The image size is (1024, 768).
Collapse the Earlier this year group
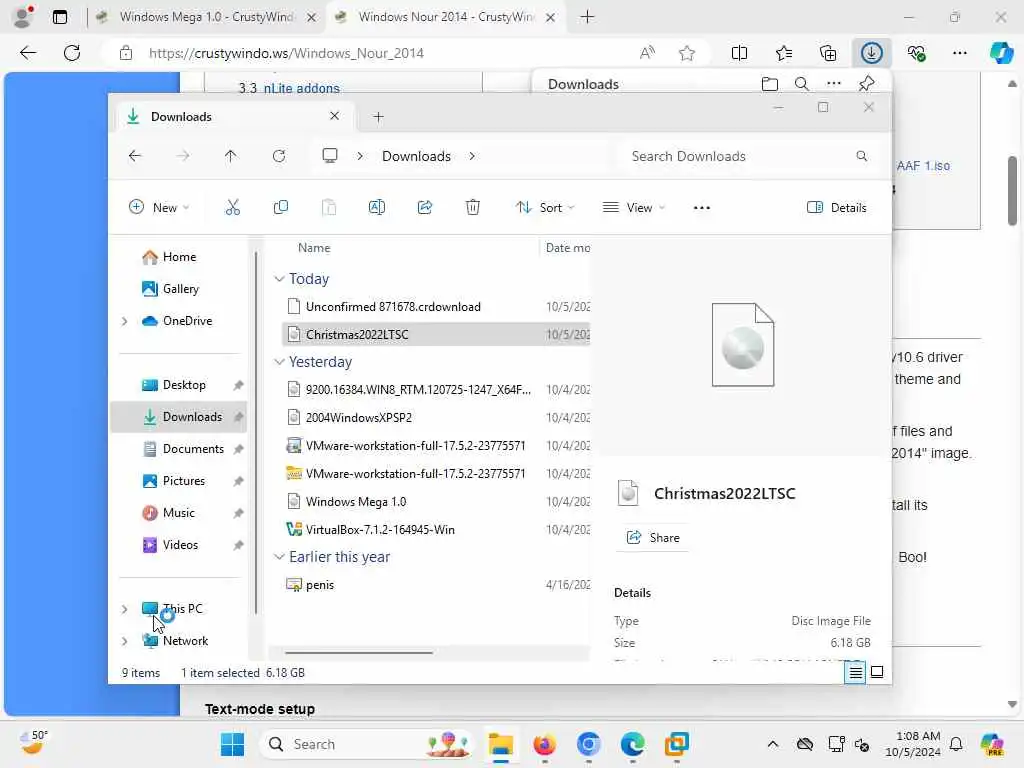click(279, 557)
